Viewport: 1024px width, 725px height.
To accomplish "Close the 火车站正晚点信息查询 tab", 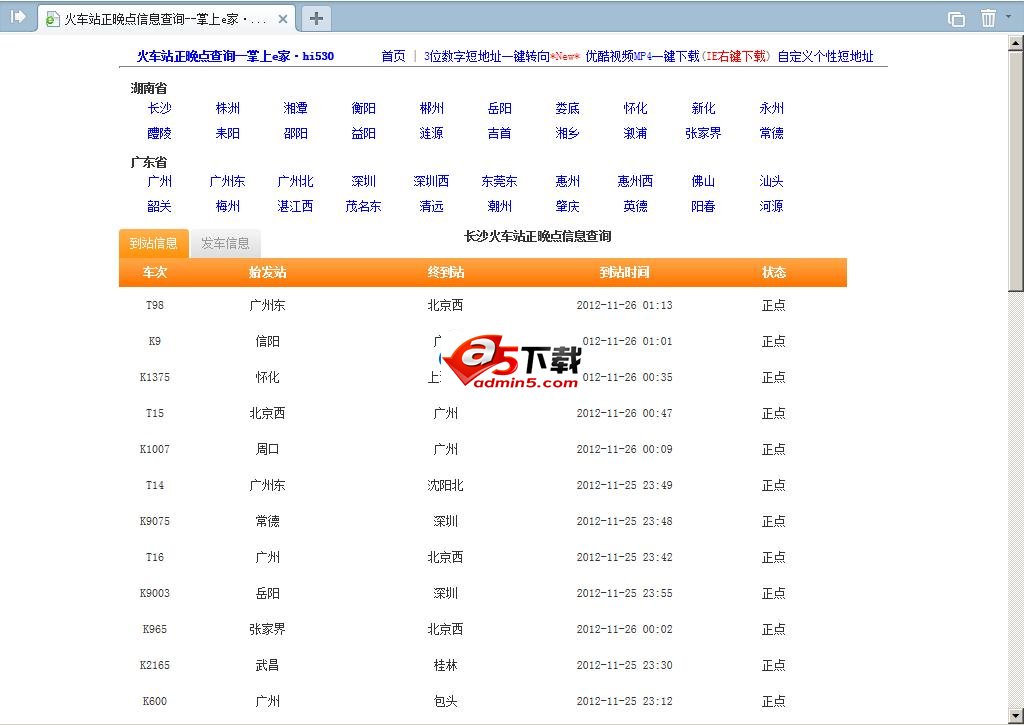I will point(283,19).
